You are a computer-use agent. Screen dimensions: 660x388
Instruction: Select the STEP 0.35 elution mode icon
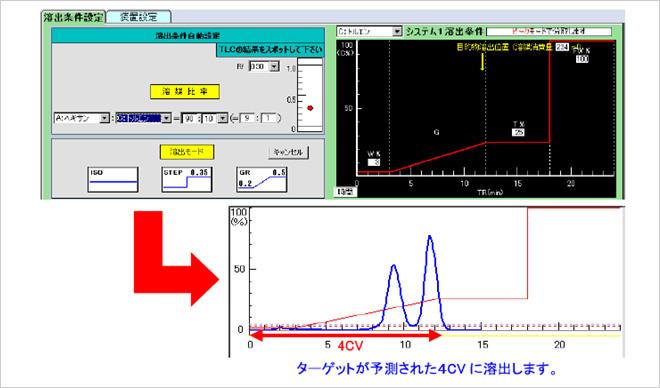point(187,180)
